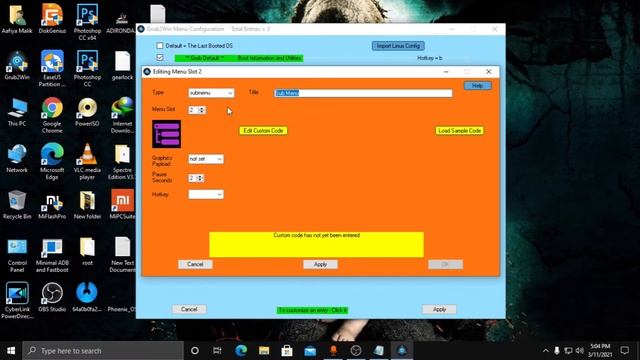
Task: Open the root folder icon
Action: (87, 251)
